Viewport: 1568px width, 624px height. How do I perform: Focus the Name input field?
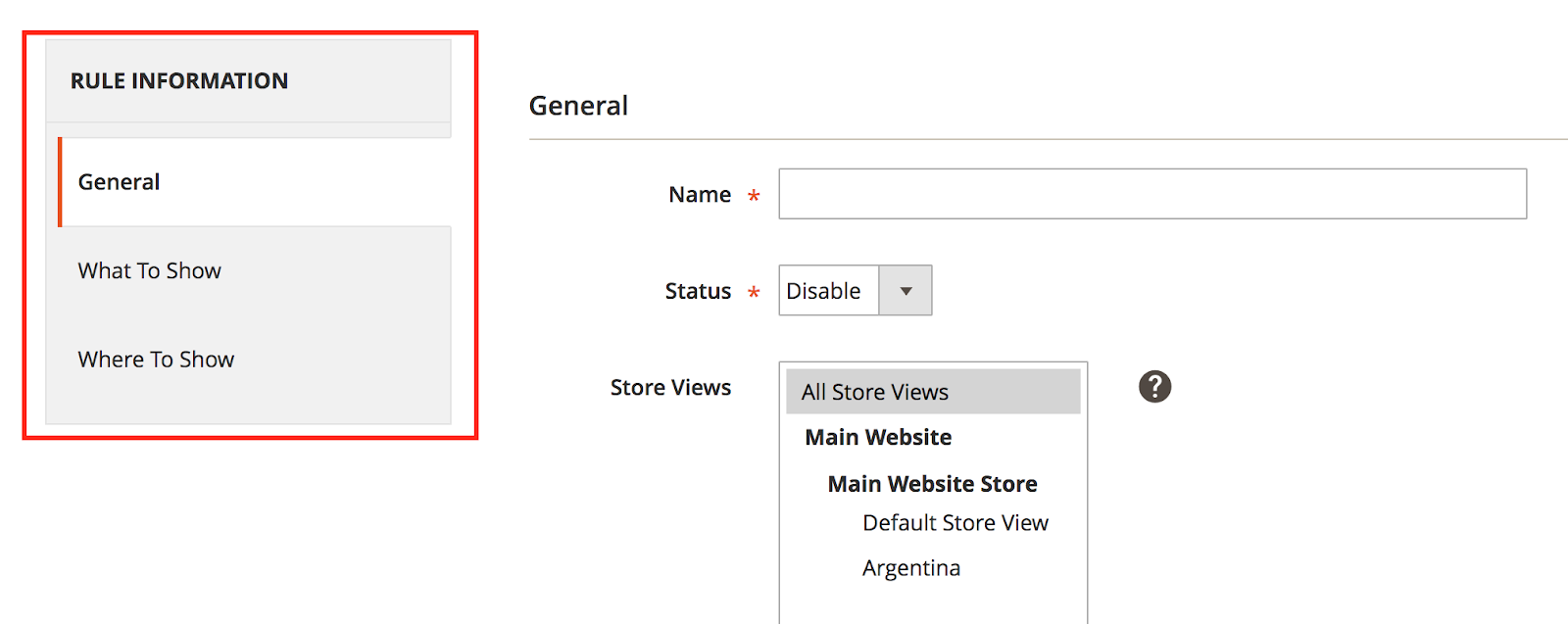[x=1152, y=194]
